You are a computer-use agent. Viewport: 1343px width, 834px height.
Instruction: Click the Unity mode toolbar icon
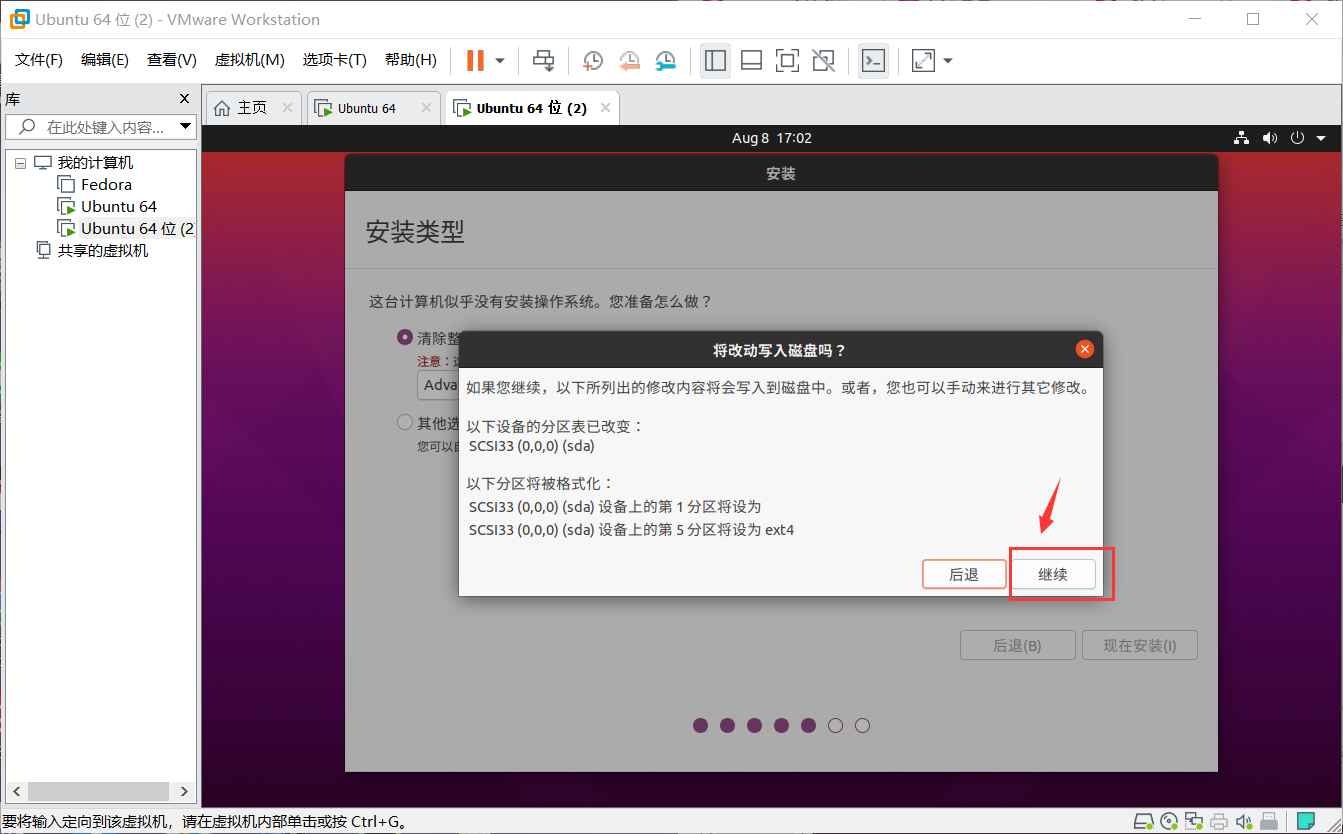pos(823,61)
